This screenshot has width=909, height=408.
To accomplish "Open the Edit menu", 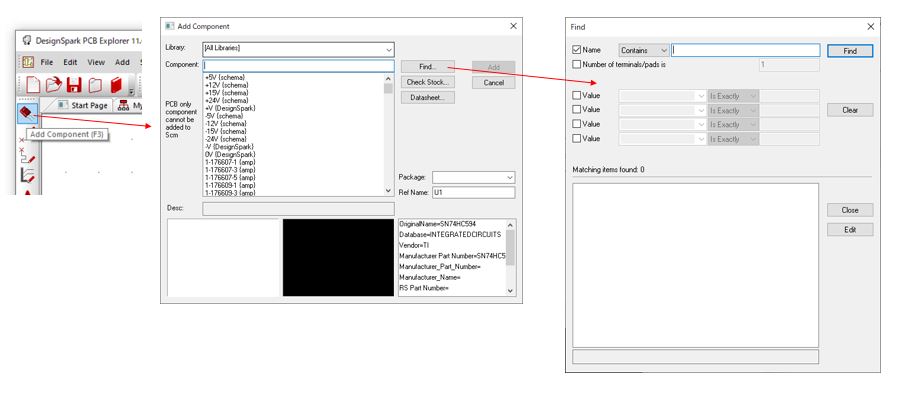I will pos(71,62).
